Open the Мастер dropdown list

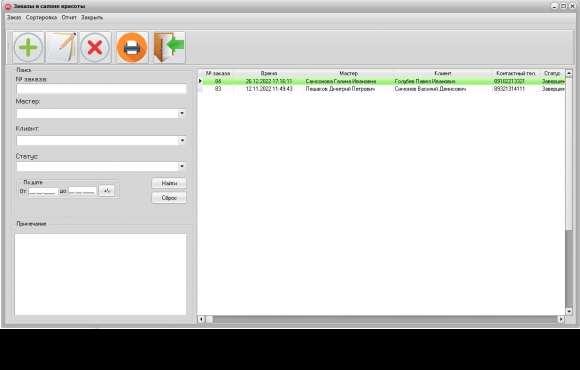[x=182, y=113]
